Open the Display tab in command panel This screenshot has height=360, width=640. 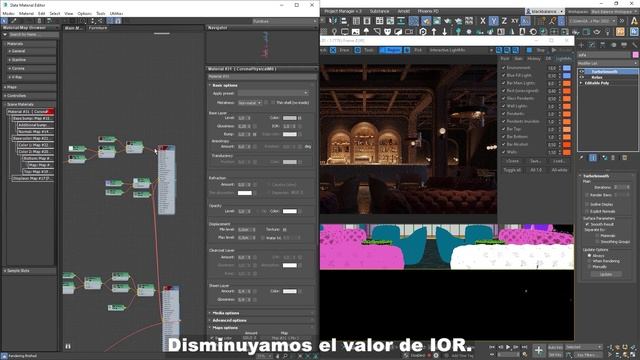pos(624,44)
